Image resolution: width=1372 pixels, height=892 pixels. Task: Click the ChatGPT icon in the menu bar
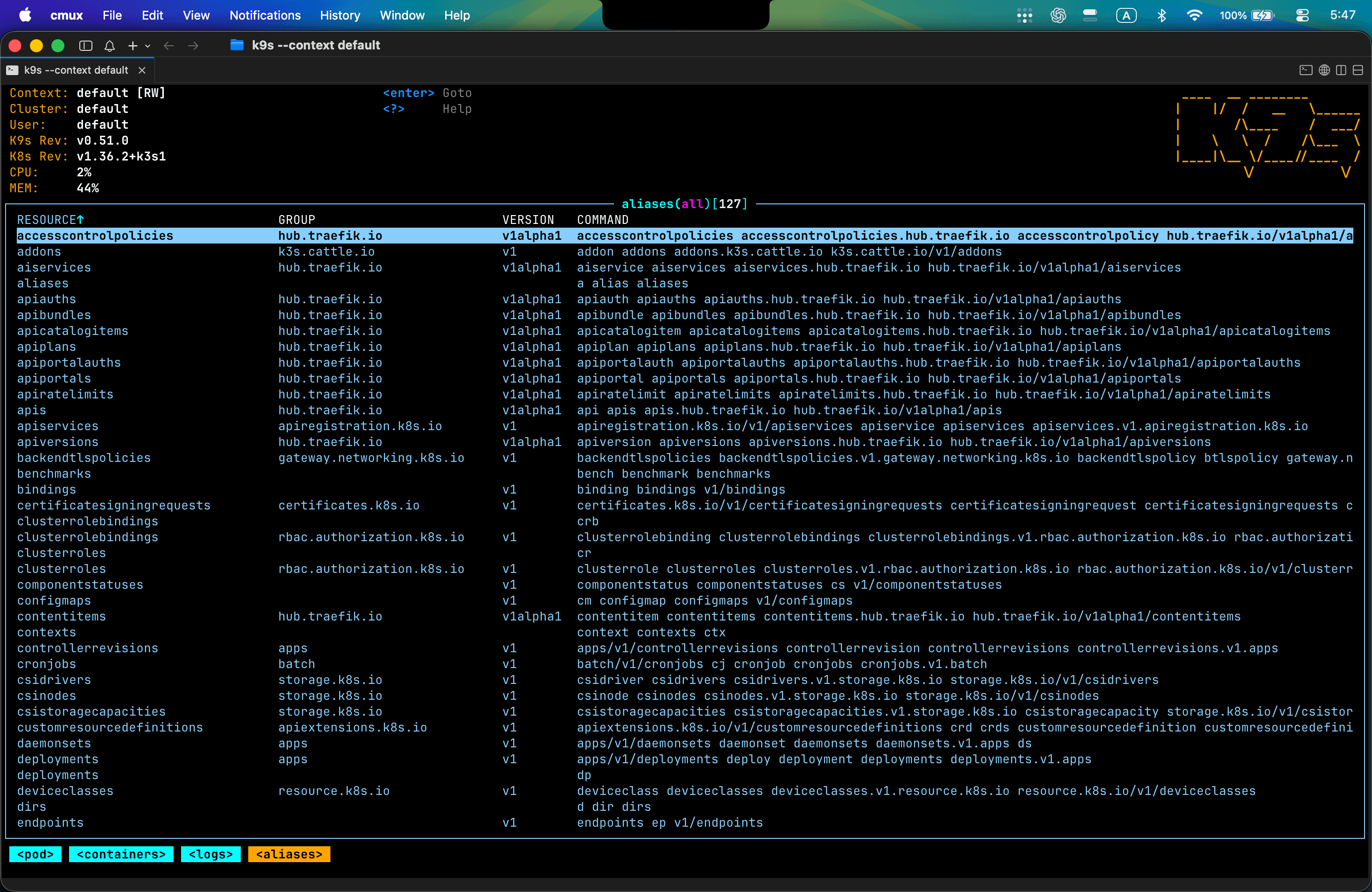1058,15
